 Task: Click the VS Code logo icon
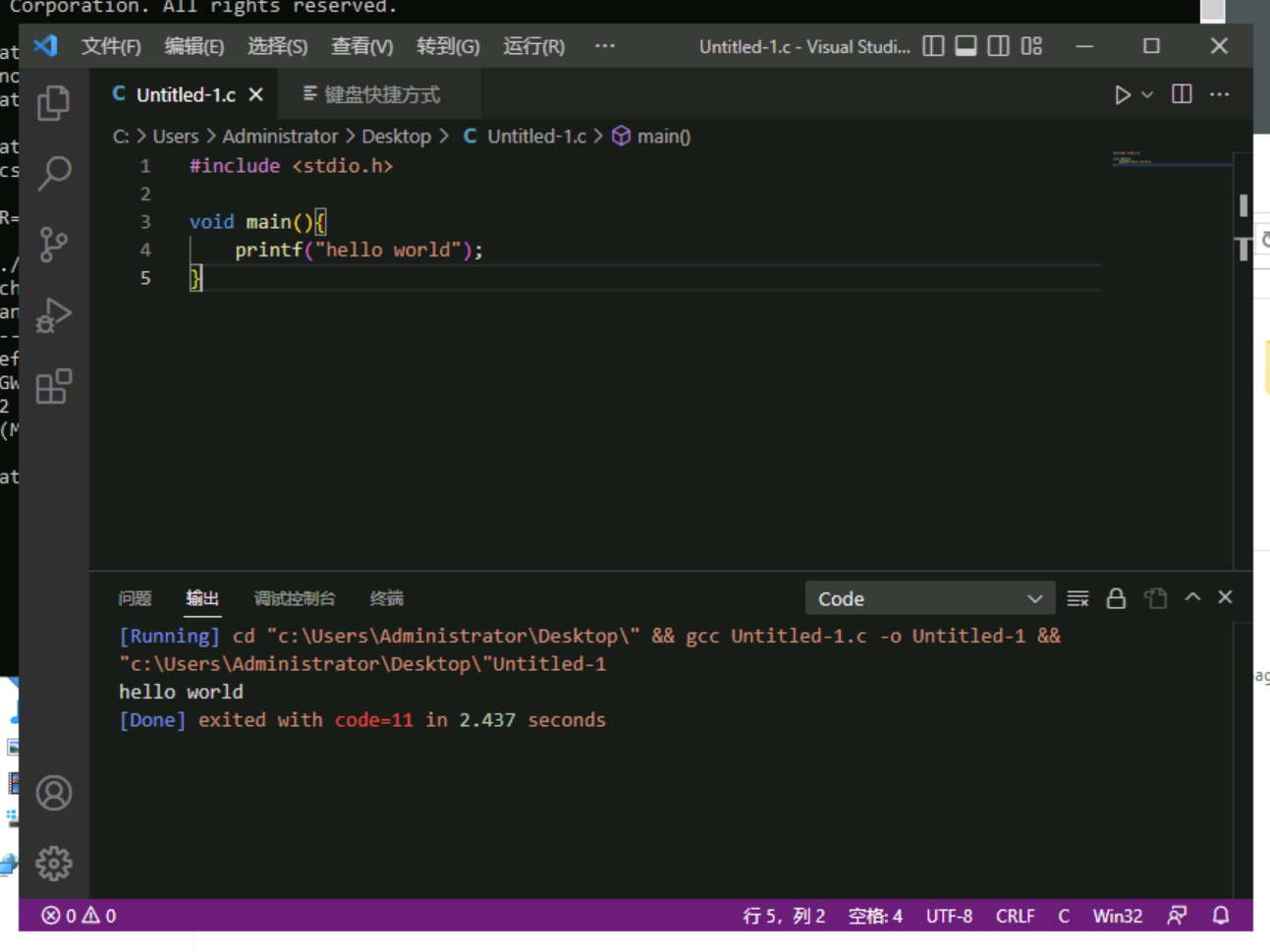tap(46, 46)
